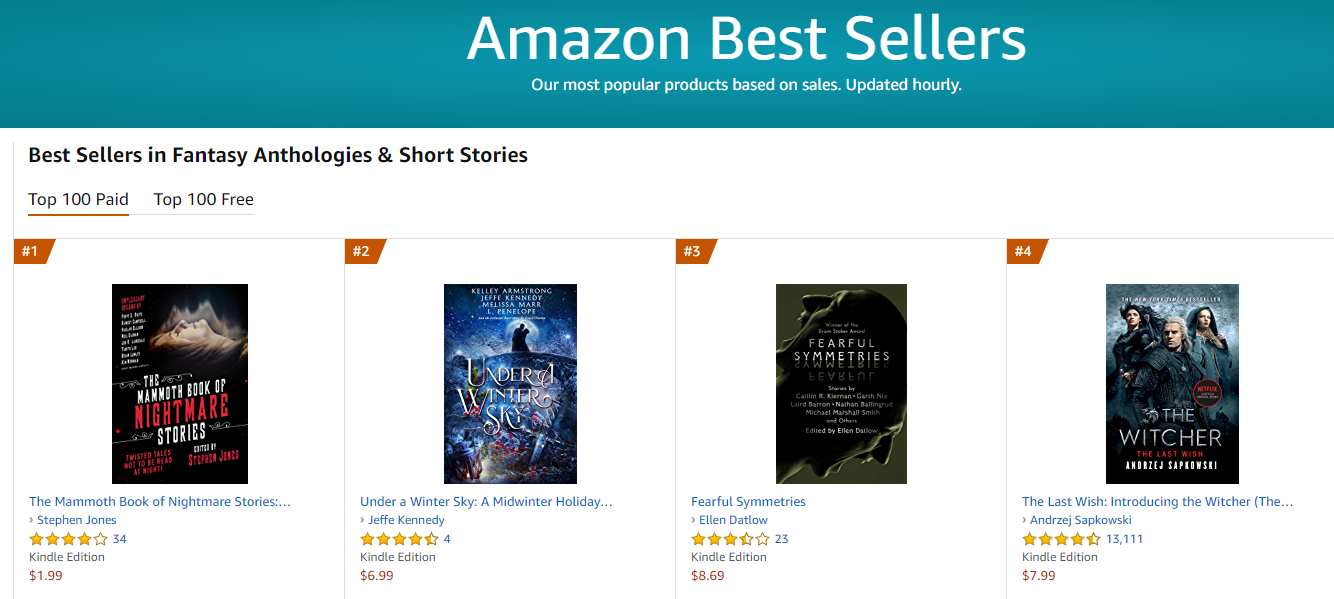Select the Top 100 Paid tab
This screenshot has width=1334, height=599.
(x=78, y=199)
